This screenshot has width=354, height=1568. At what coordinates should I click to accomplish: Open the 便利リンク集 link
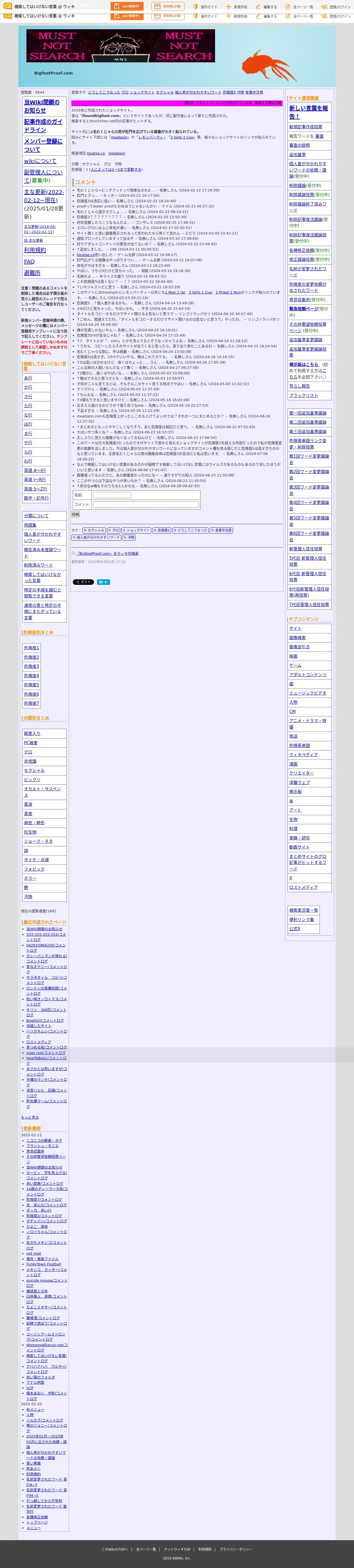(x=301, y=919)
